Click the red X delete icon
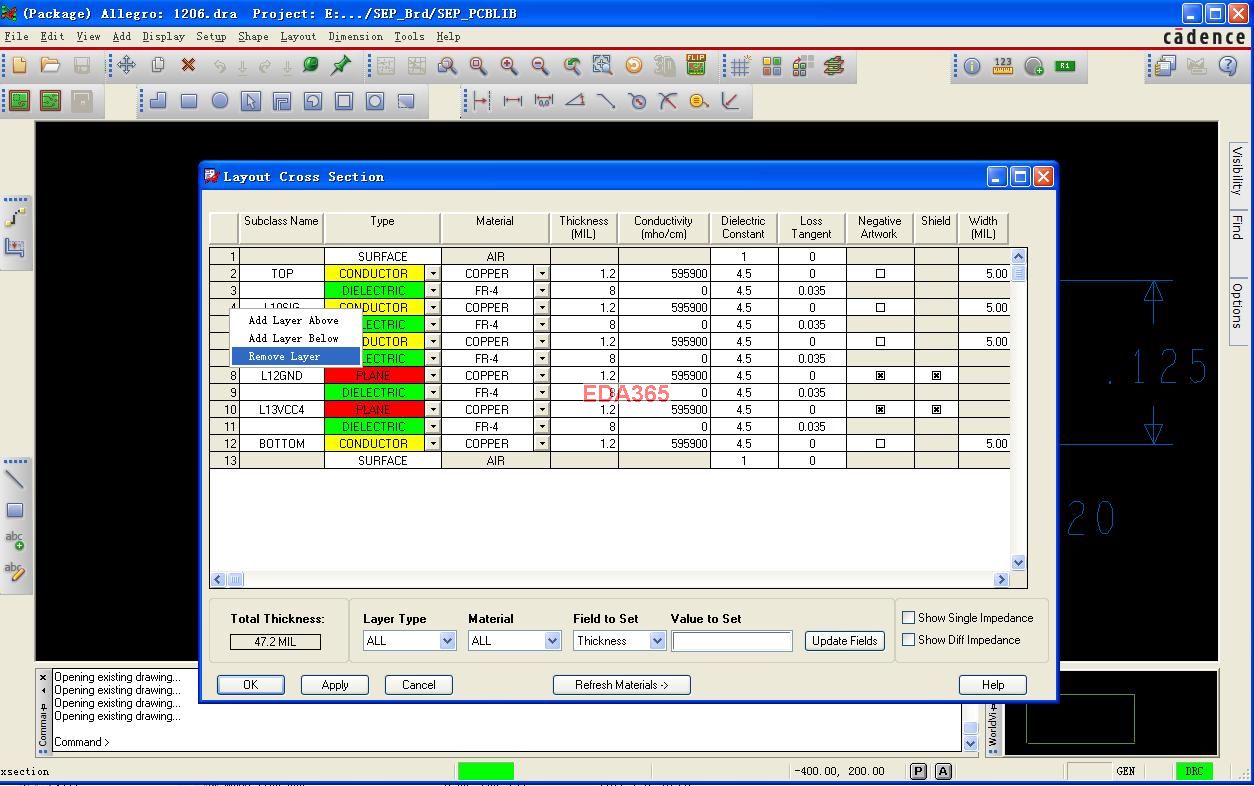Screen dimensions: 1254x786 point(188,66)
